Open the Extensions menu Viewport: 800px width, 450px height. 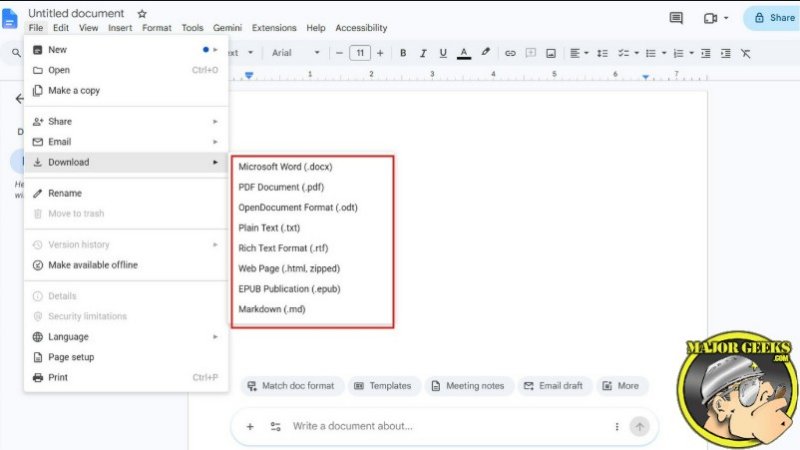274,28
